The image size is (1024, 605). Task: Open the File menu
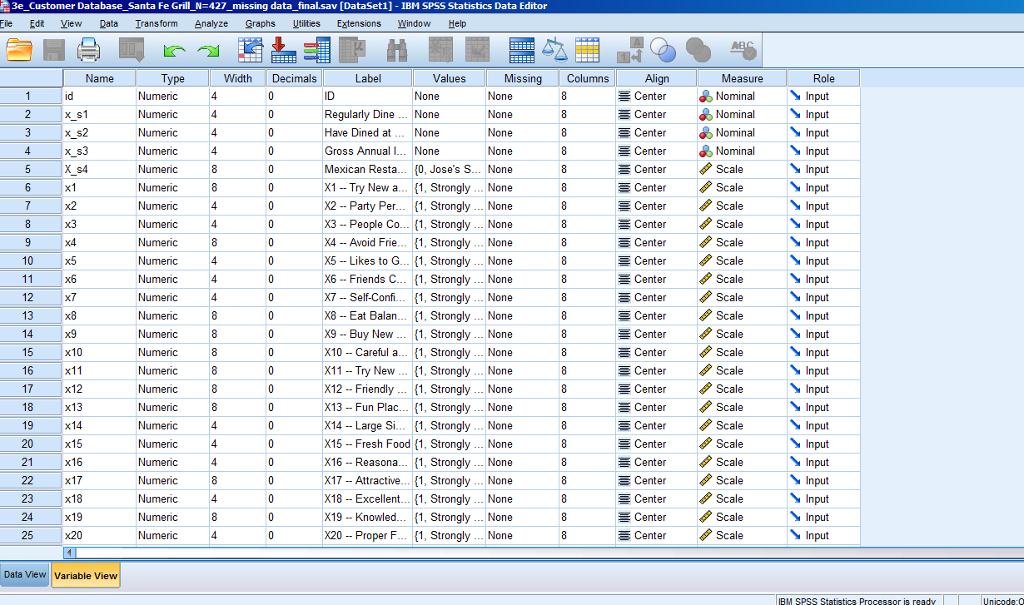[6, 24]
